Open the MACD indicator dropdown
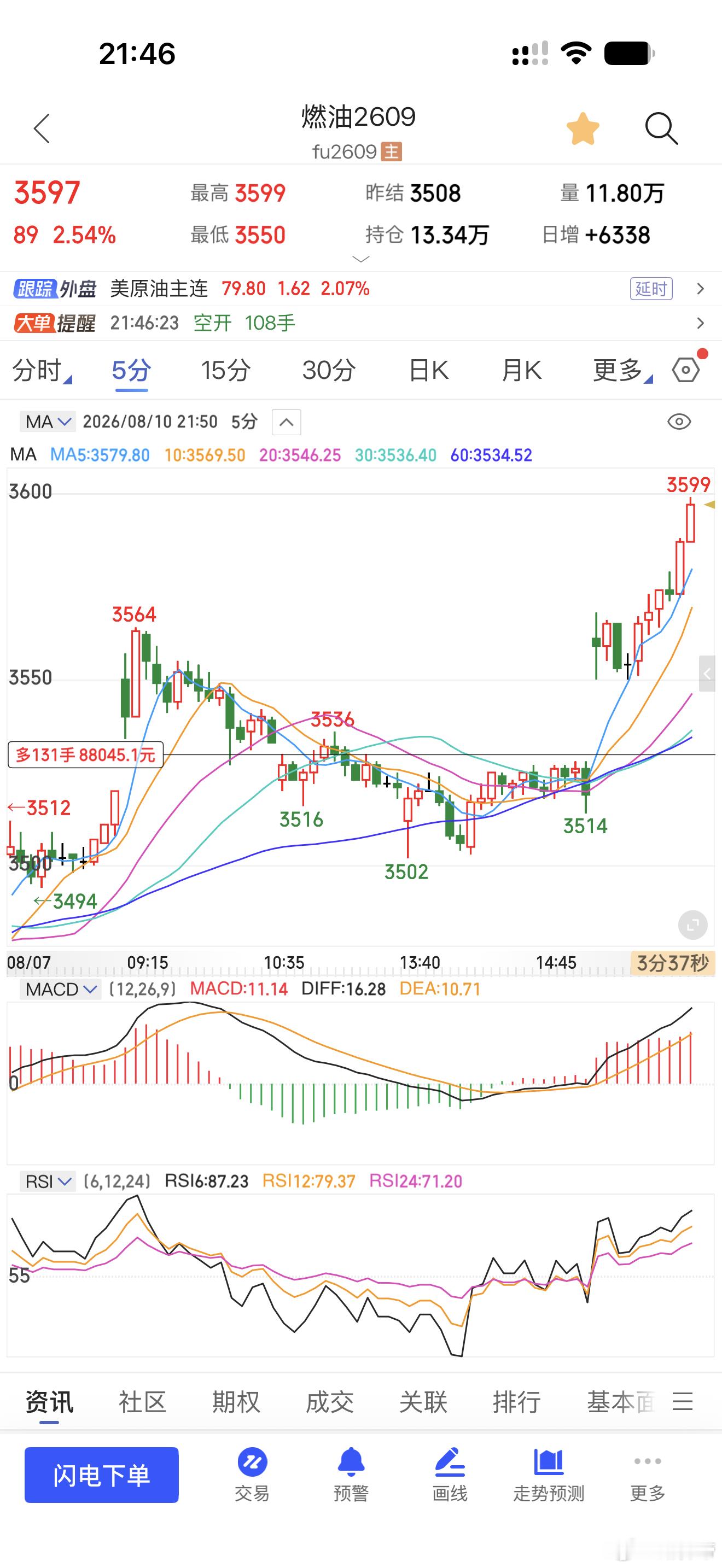Viewport: 722px width, 1568px height. [60, 989]
